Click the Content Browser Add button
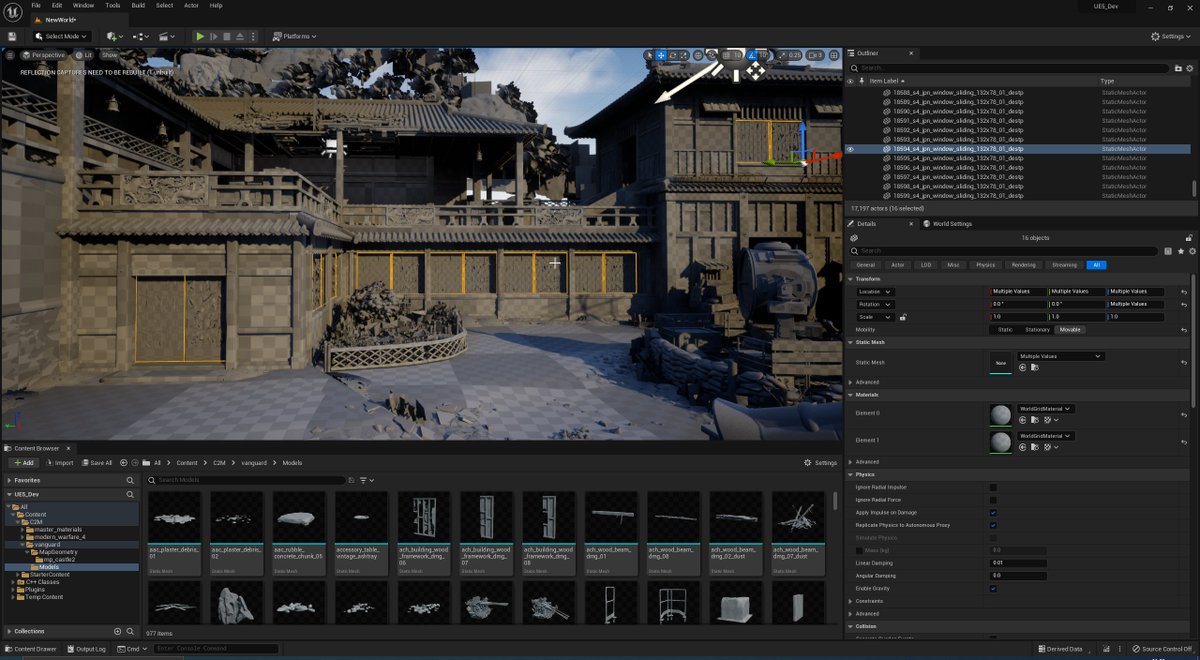 pyautogui.click(x=23, y=463)
